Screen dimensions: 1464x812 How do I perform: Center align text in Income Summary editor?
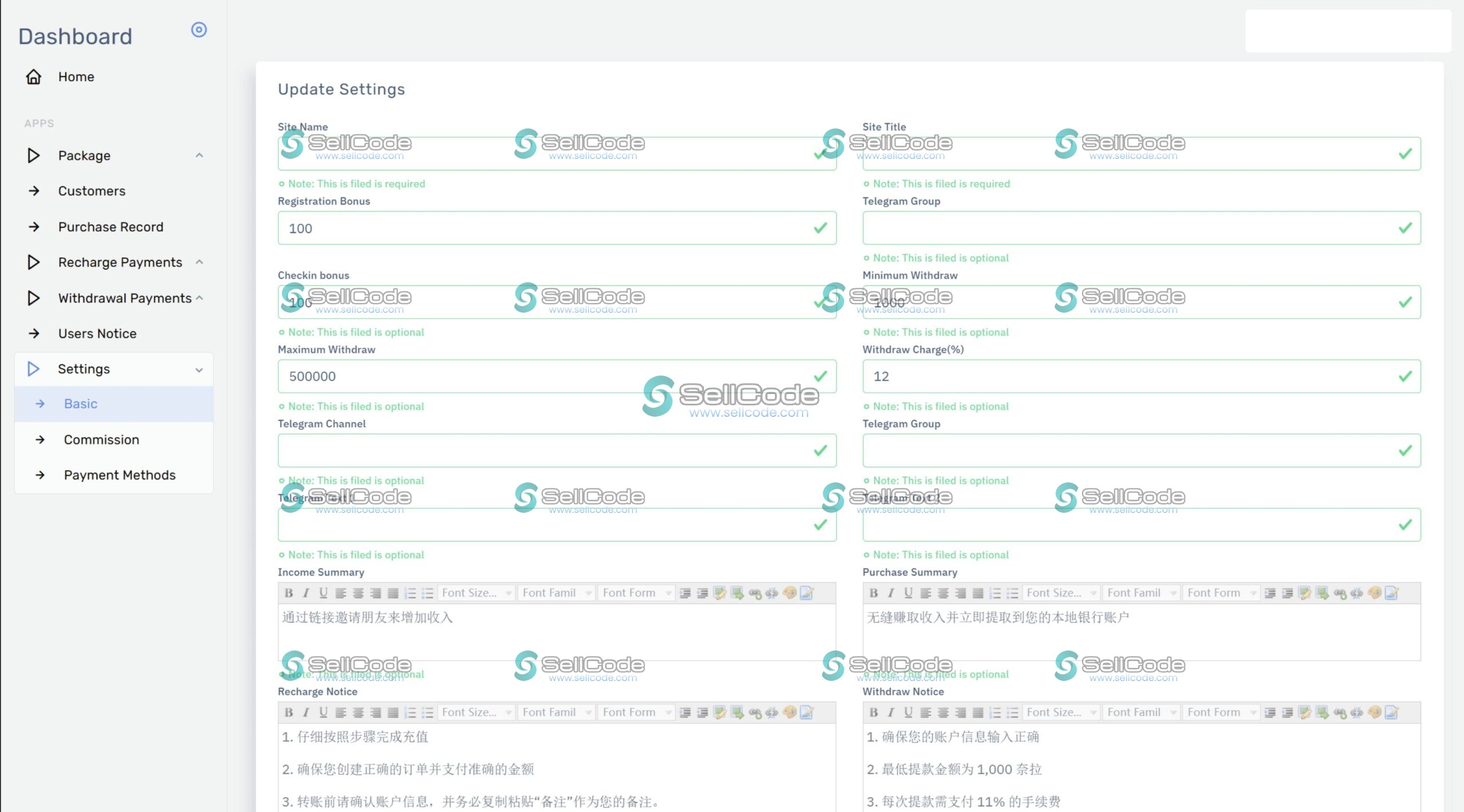point(358,593)
